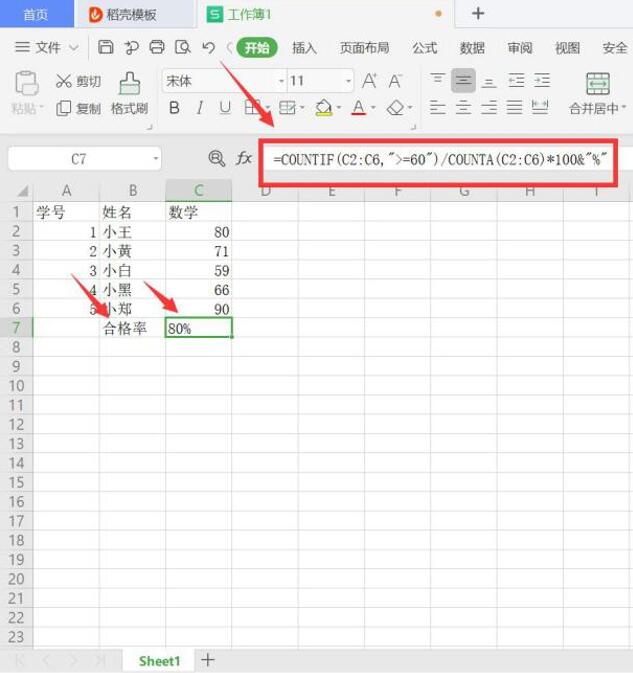Open the 公式 ribbon tab

coord(424,48)
